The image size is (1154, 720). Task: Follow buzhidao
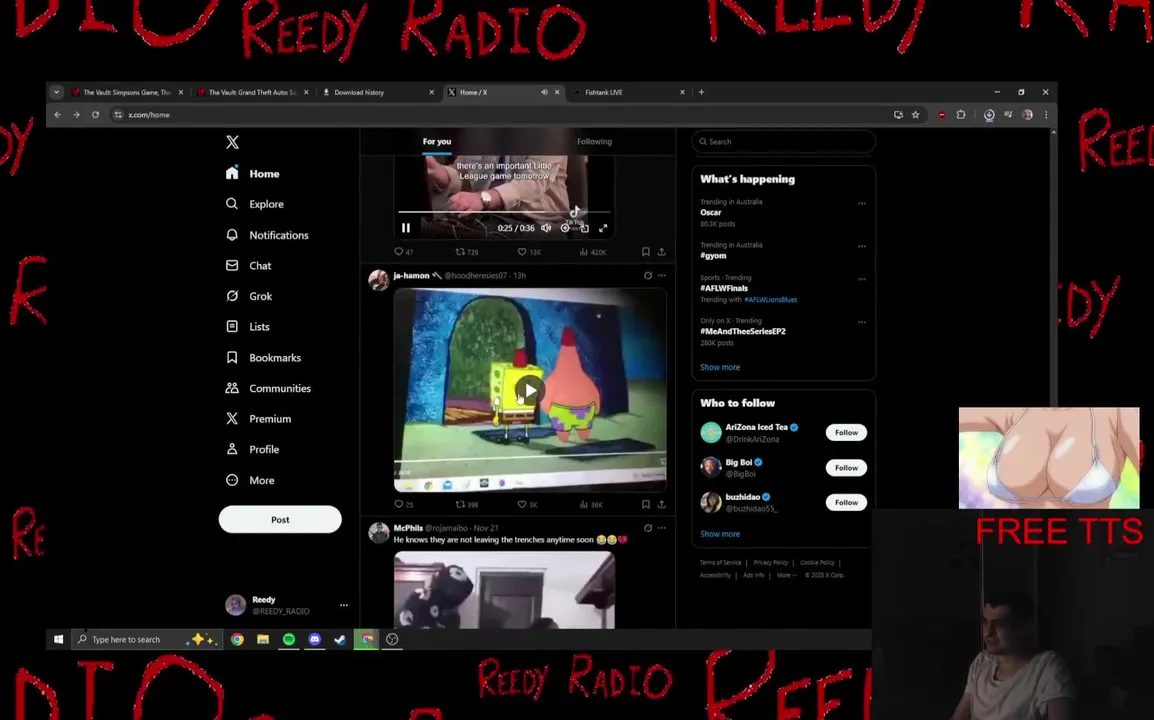coord(846,502)
